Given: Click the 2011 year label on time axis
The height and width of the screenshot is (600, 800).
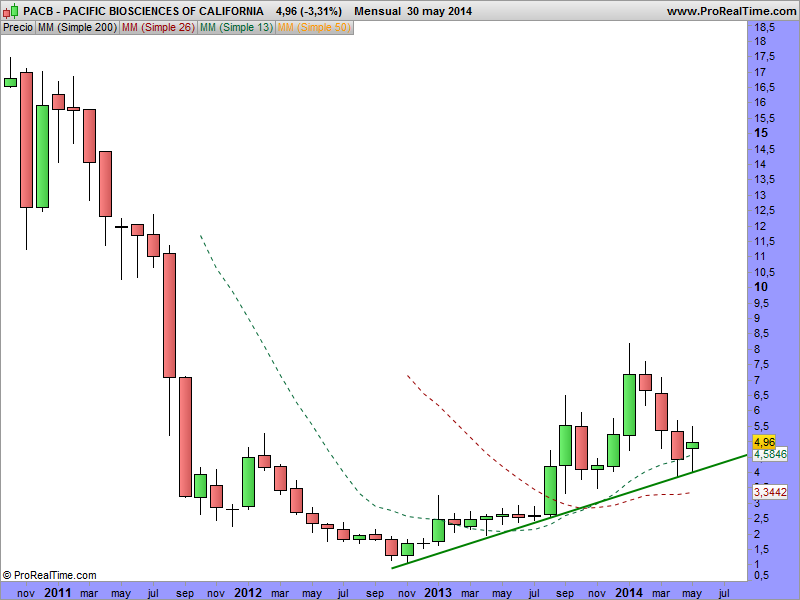Looking at the screenshot, I should tap(58, 593).
